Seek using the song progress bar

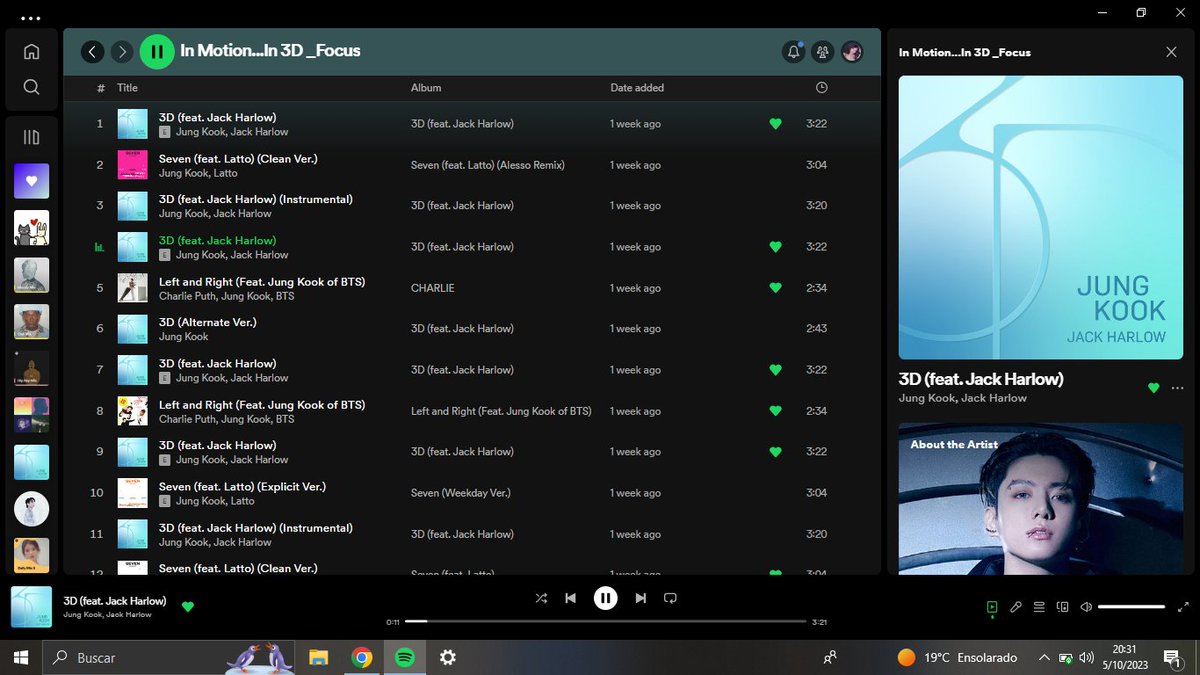point(605,621)
